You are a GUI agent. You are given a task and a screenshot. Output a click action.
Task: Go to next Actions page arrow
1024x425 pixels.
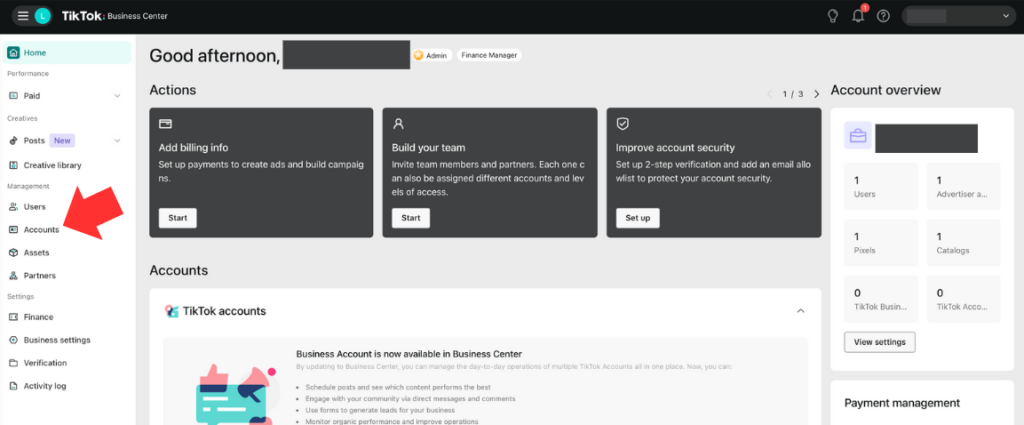click(816, 94)
